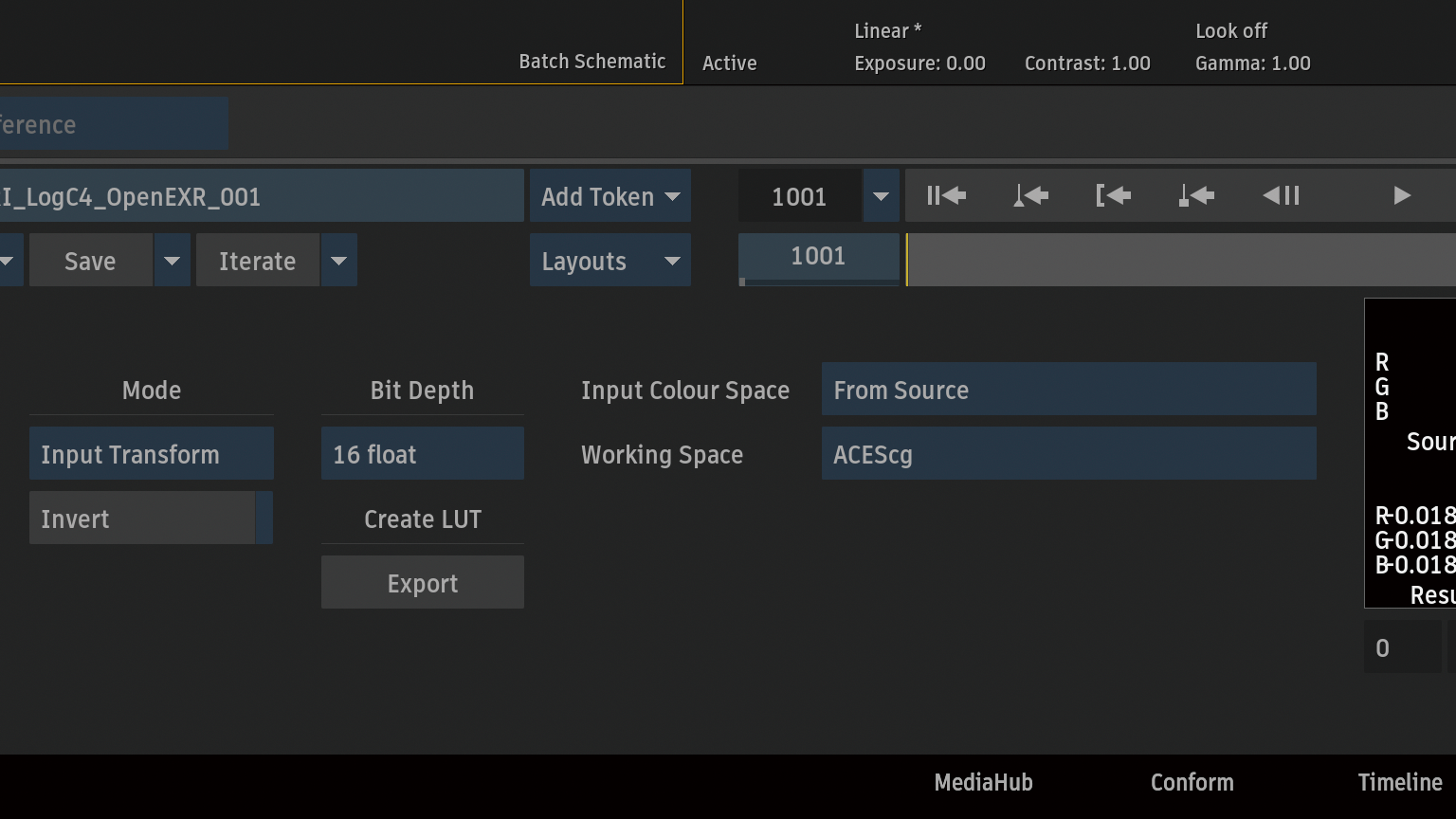Open the arrow next to the Save button
Viewport: 1456px width, 819px height.
(172, 261)
